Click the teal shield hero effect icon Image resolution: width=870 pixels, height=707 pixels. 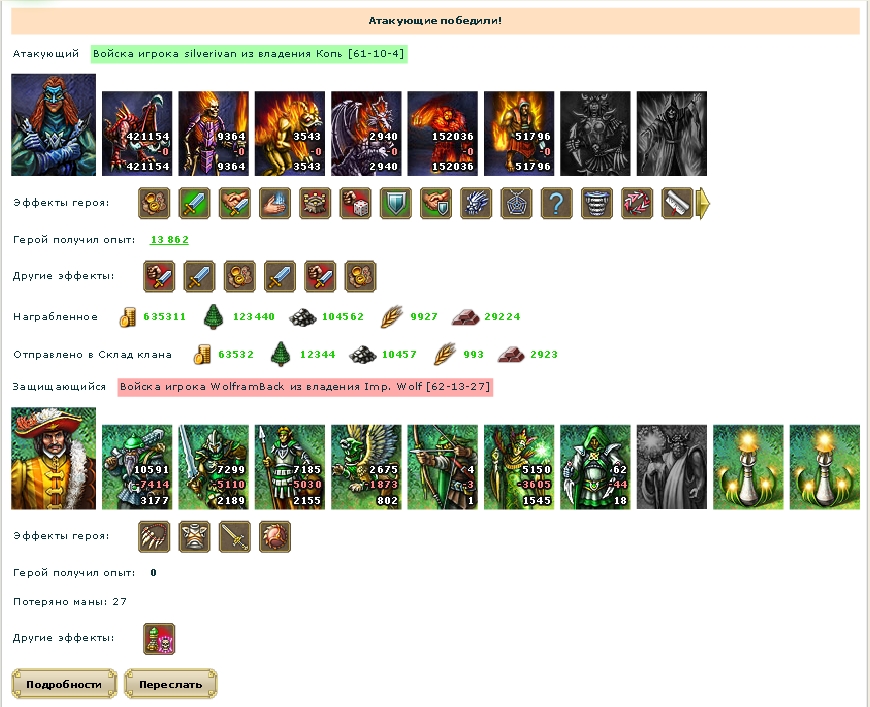[396, 203]
